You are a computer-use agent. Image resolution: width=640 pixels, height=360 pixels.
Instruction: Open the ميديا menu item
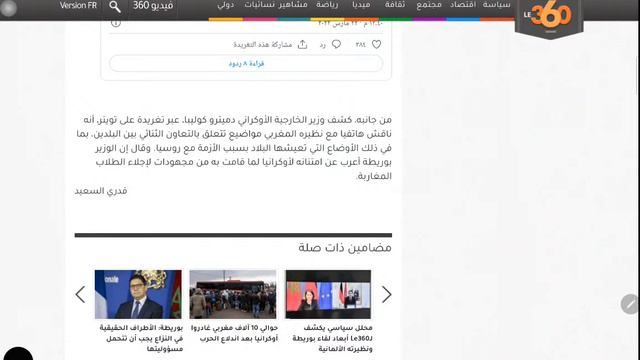click(x=361, y=5)
